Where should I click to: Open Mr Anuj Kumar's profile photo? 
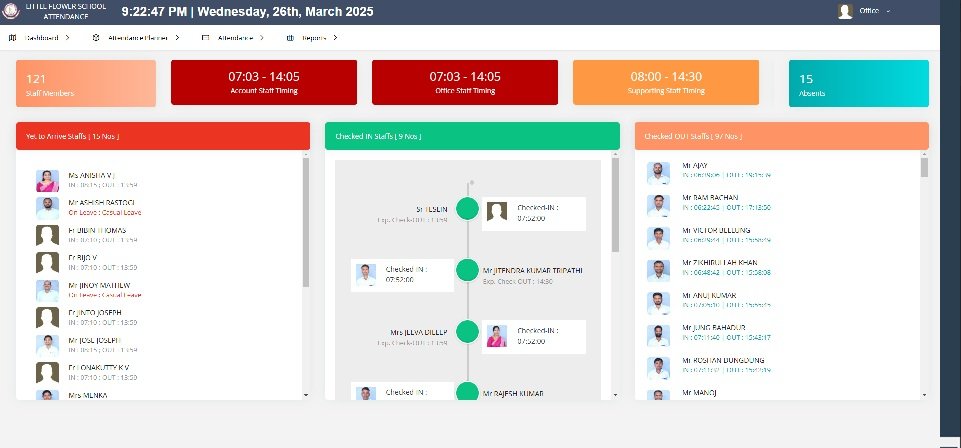pyautogui.click(x=658, y=303)
